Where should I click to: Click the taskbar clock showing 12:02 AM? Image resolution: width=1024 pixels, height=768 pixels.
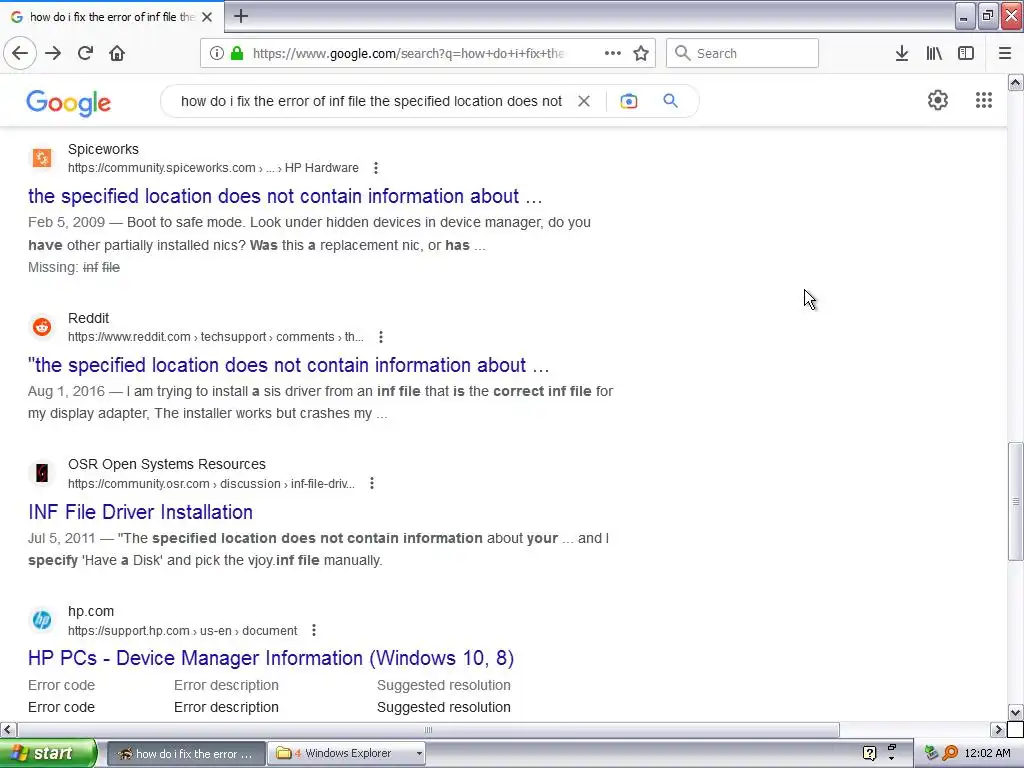click(x=987, y=753)
